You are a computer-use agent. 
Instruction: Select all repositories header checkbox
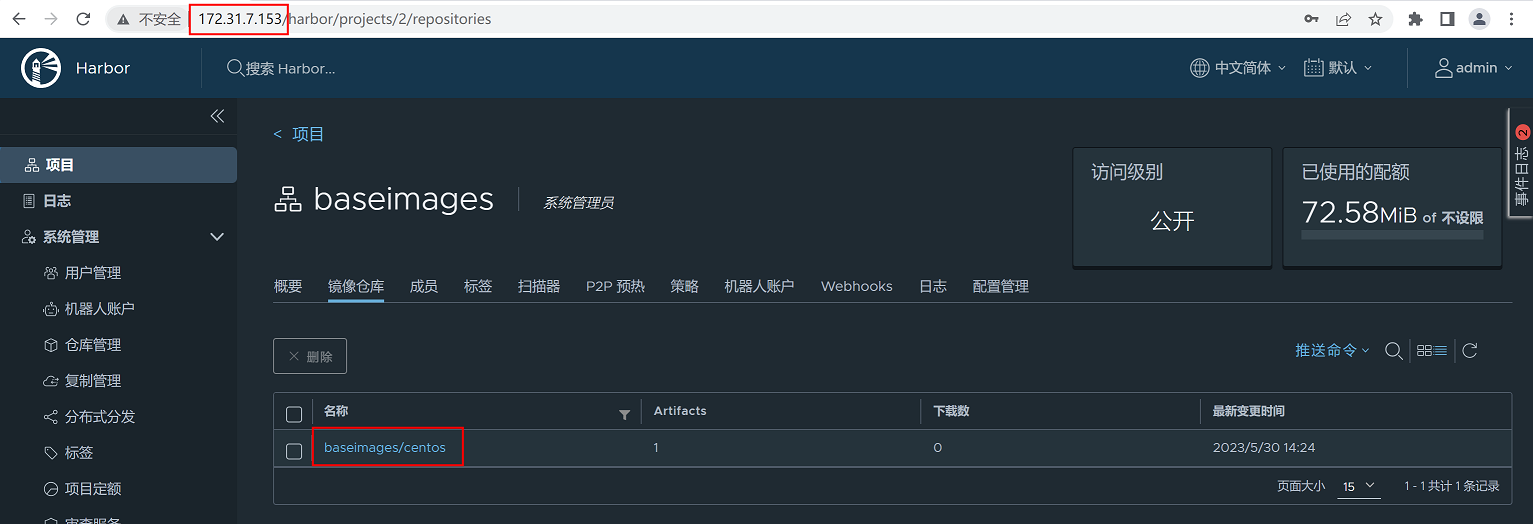(294, 414)
